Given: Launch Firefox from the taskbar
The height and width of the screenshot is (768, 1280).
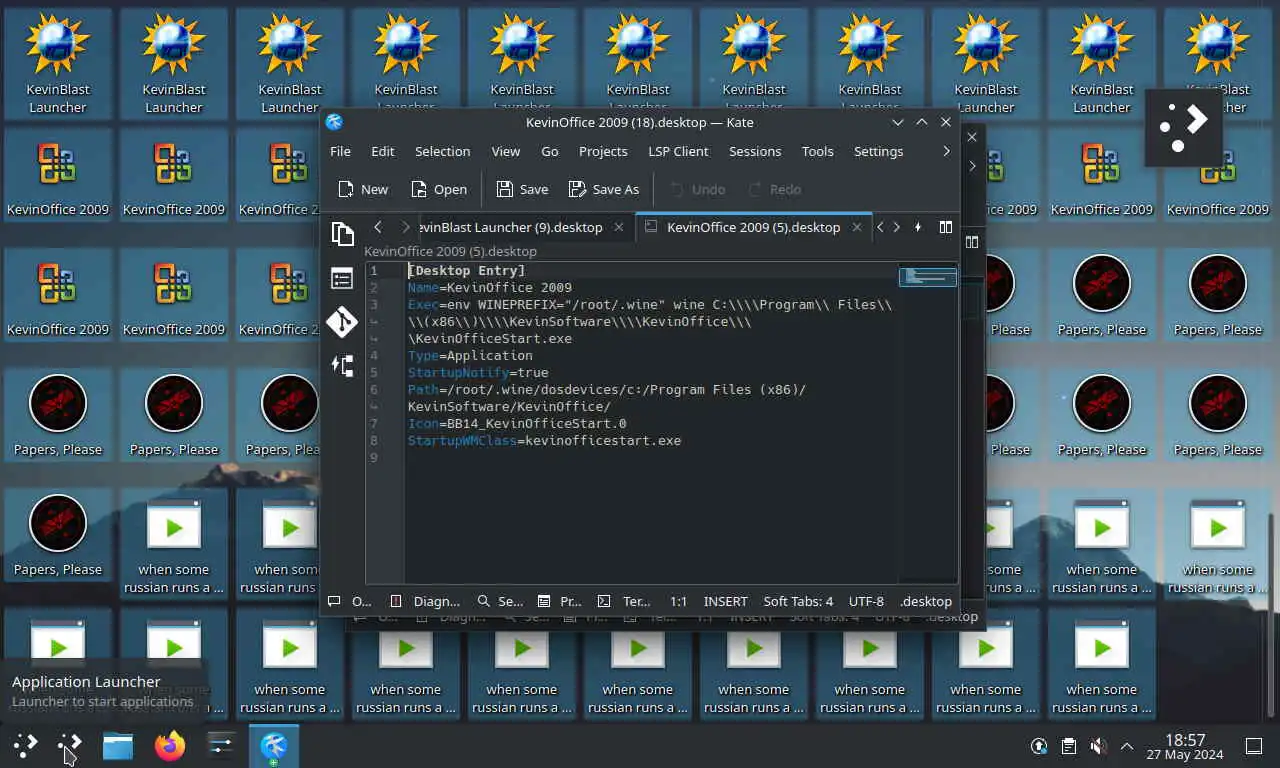Looking at the screenshot, I should 170,745.
